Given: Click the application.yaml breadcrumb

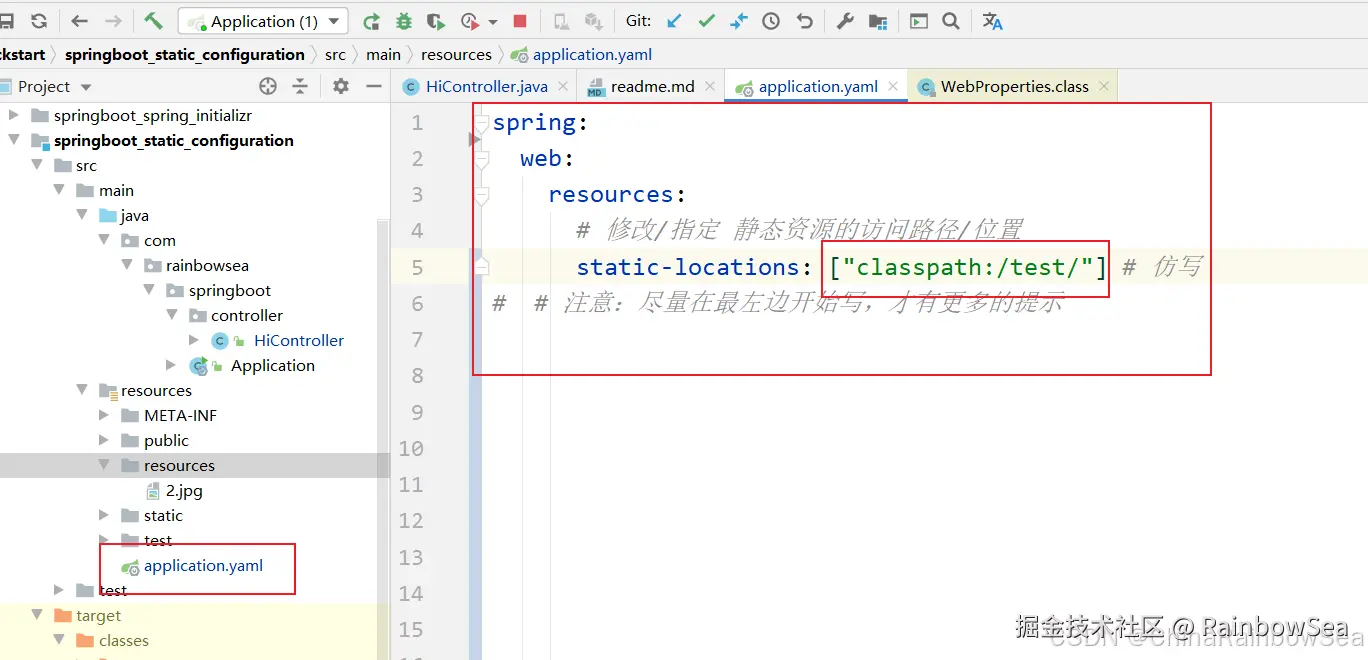Looking at the screenshot, I should (581, 54).
